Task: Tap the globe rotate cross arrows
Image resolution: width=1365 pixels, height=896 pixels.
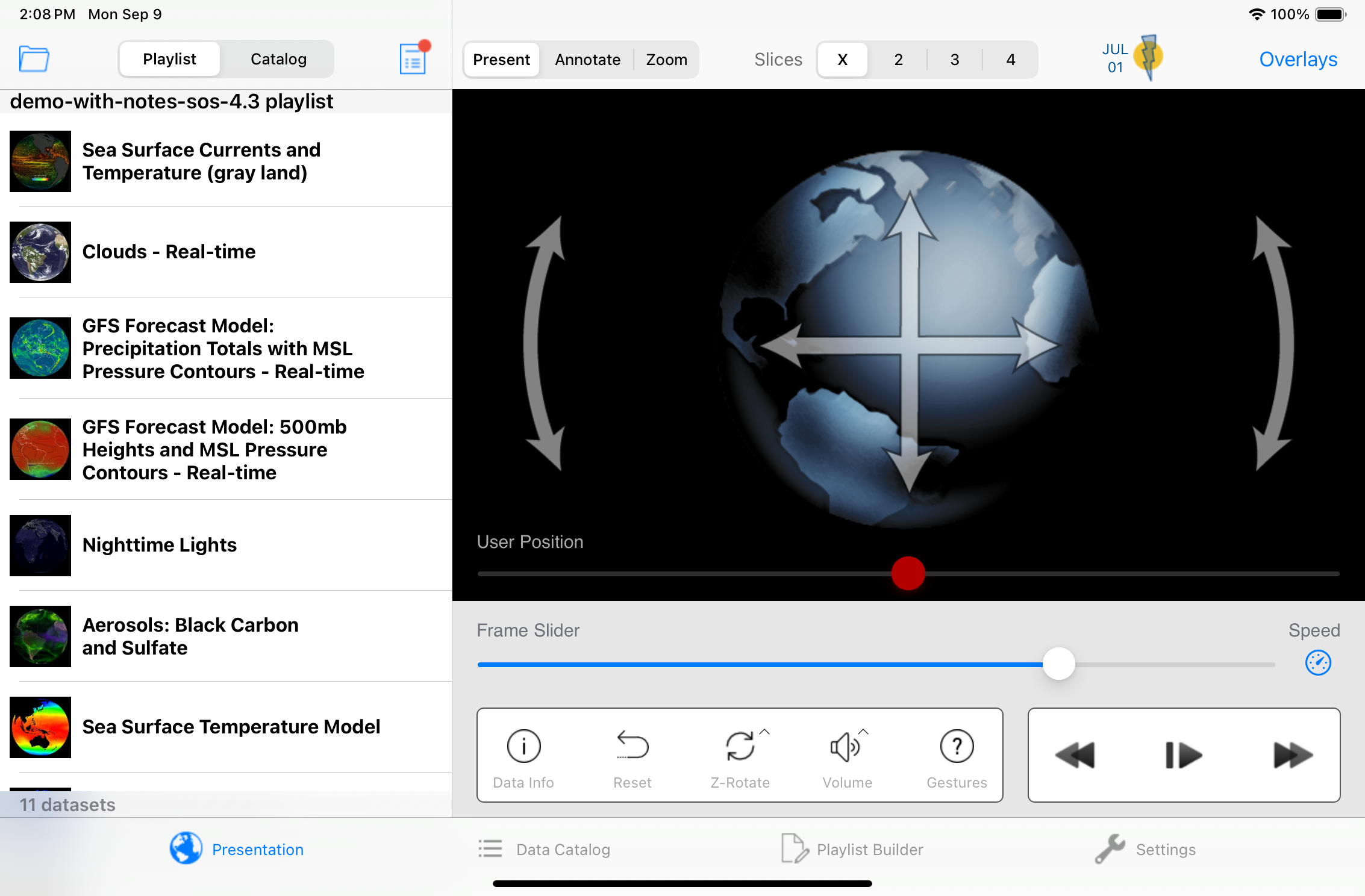Action: click(910, 344)
